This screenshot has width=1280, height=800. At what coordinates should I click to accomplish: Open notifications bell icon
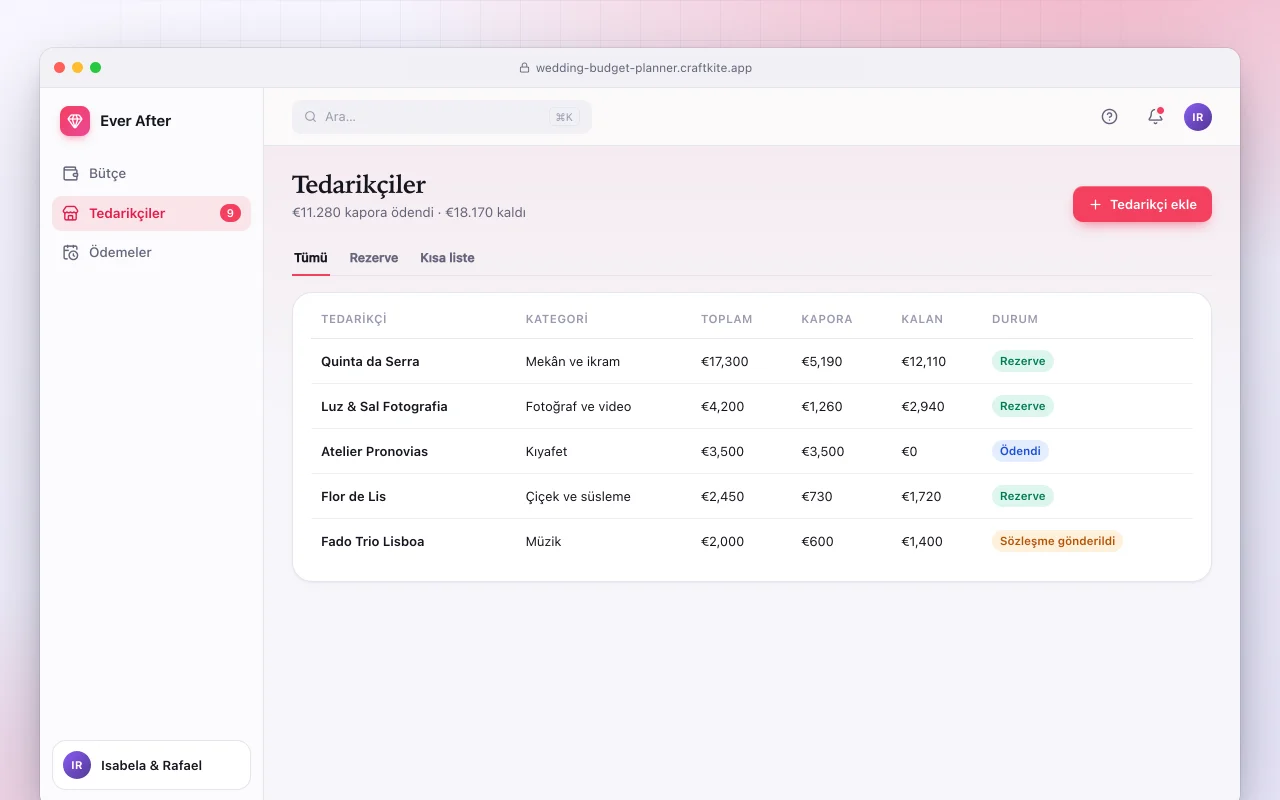pyautogui.click(x=1155, y=117)
